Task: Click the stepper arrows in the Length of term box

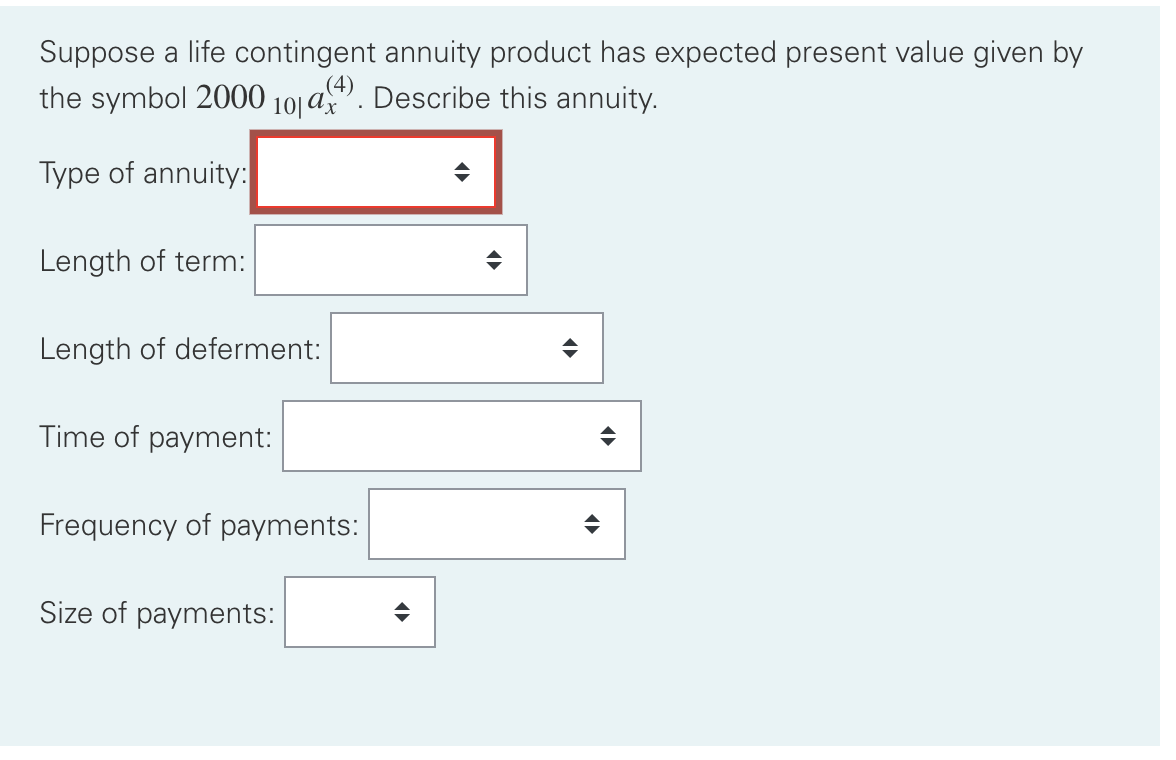Action: coord(496,260)
